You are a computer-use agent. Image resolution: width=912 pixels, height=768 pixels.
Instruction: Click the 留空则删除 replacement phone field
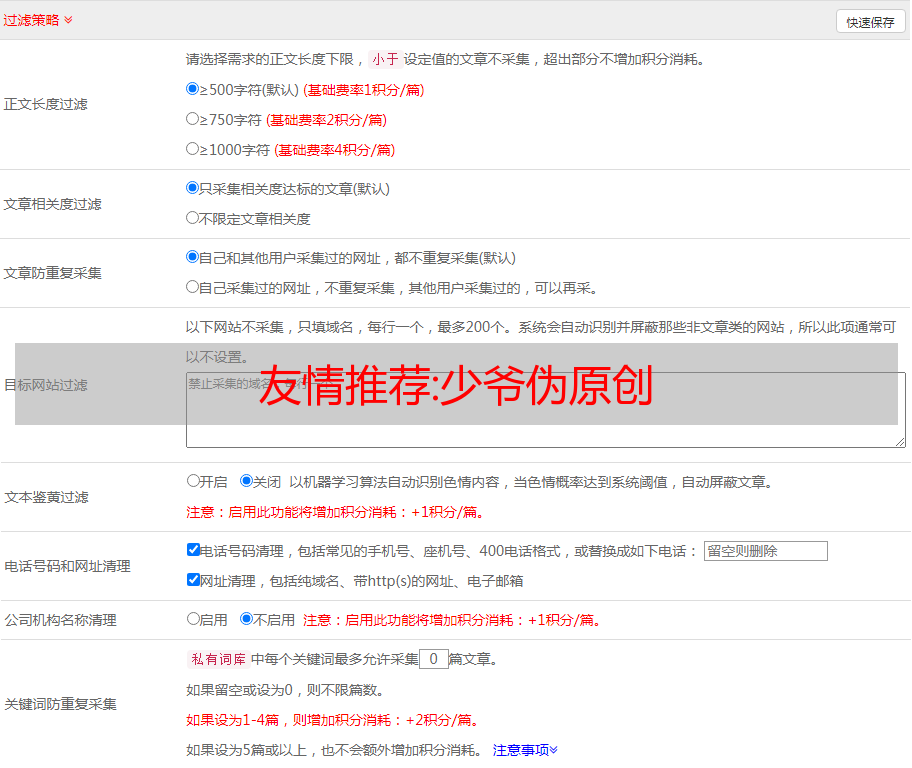coord(765,551)
